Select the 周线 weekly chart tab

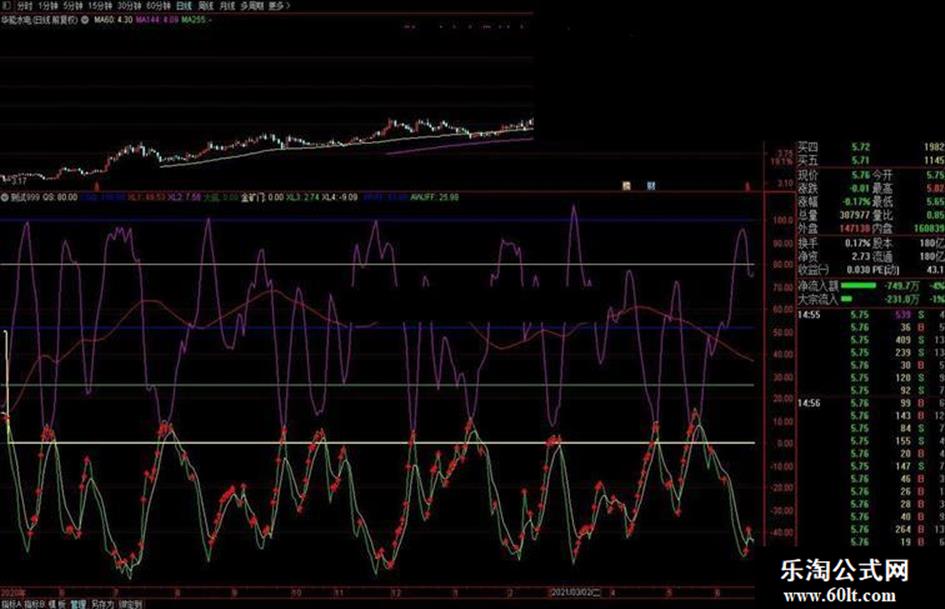tap(206, 5)
